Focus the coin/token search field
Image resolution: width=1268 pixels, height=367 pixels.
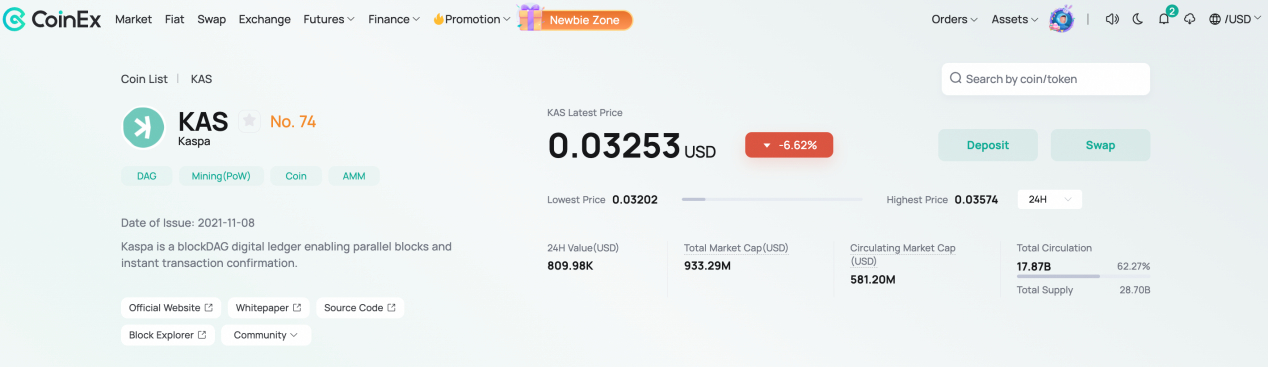click(x=1045, y=79)
